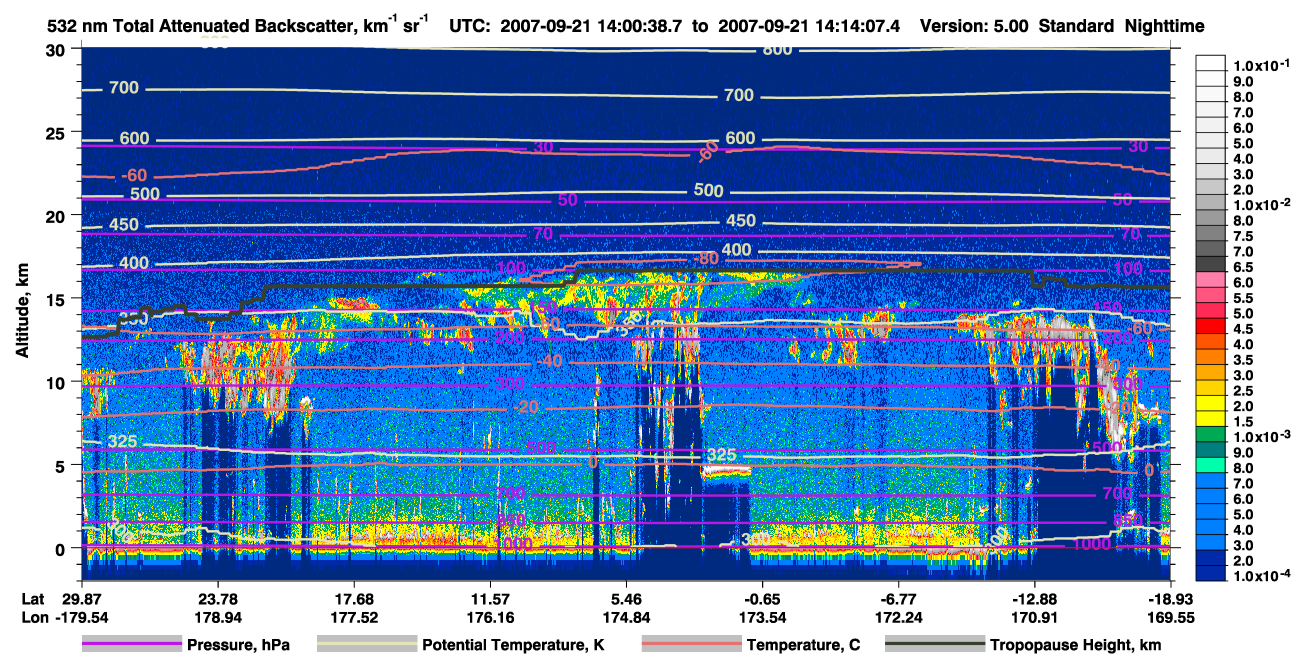
Task: Click the 'Temperature, C' legend label
Action: tap(803, 645)
